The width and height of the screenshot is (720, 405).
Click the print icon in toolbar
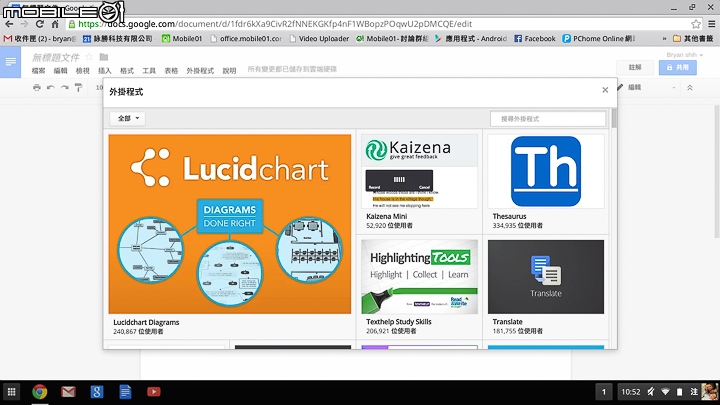[37, 87]
